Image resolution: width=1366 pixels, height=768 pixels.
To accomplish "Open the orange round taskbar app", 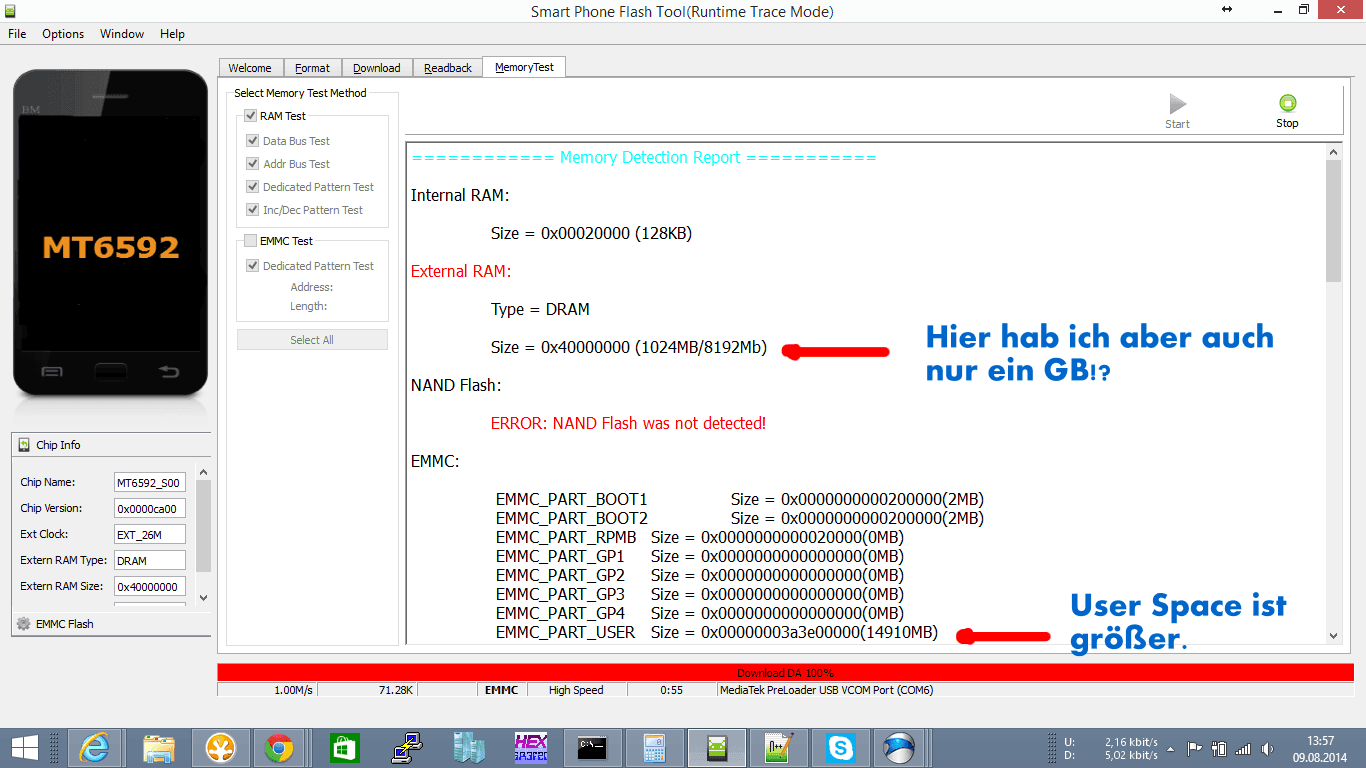I will click(219, 747).
